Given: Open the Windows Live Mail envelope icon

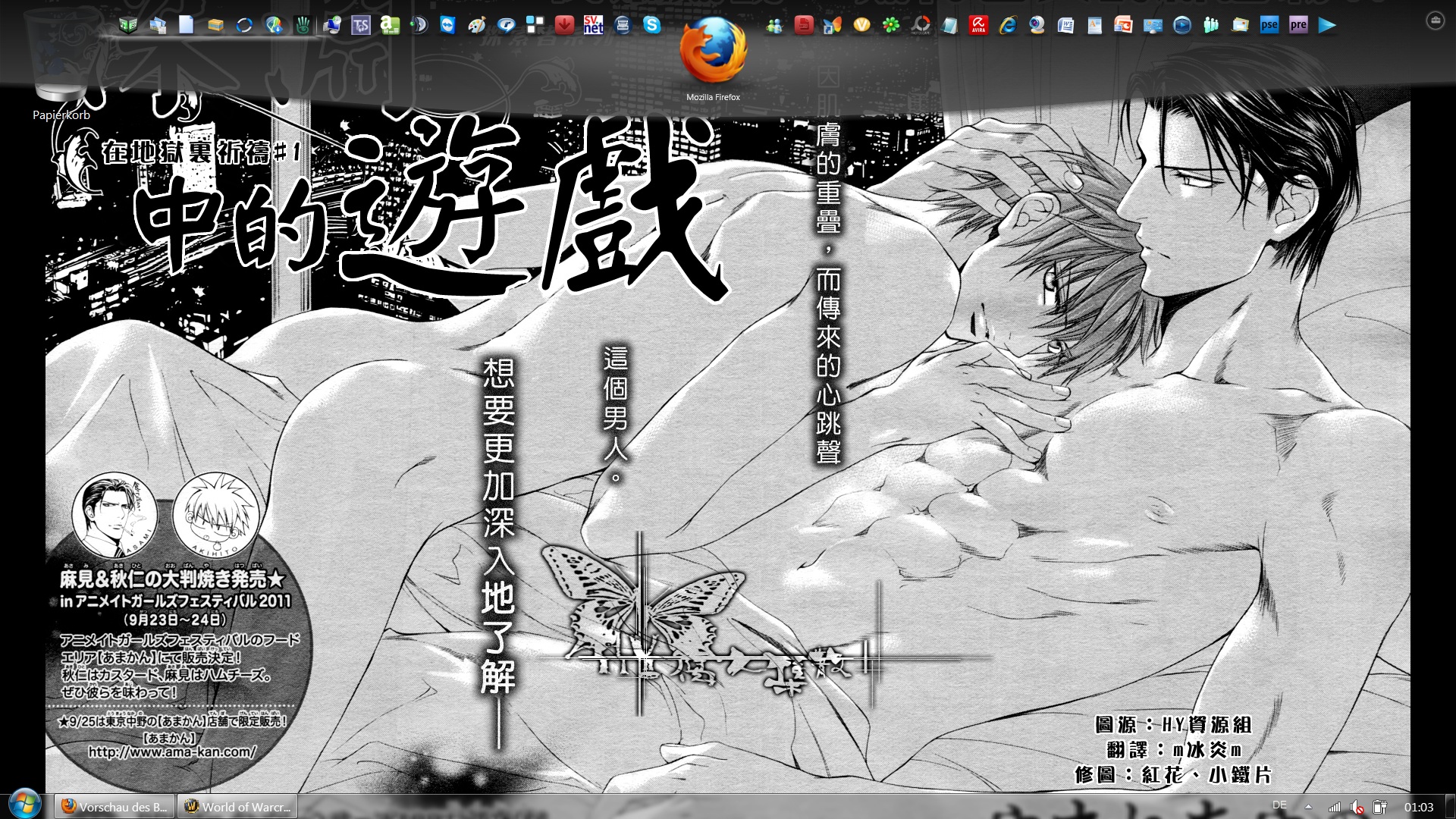Looking at the screenshot, I should 1240,25.
